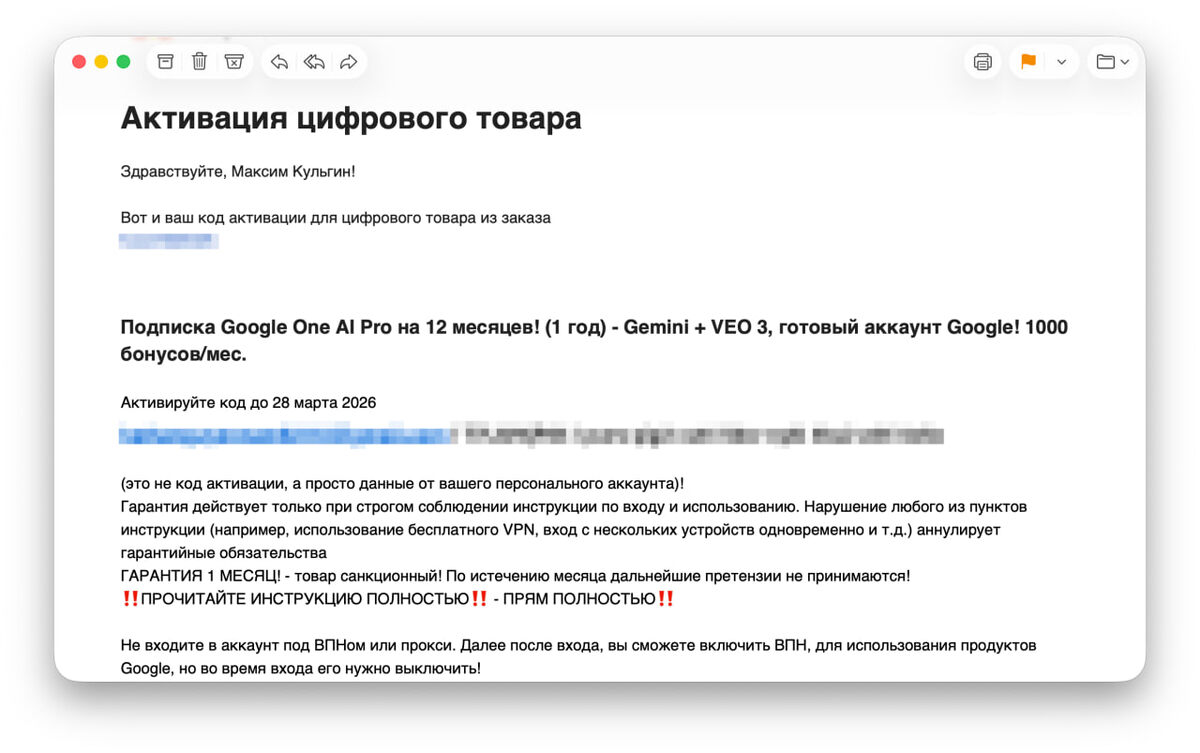Screen dimensions: 1200x753
Task: Click the "ГАРАНТИЯ 1 МЕСЯЦ!" line
Action: pos(515,576)
